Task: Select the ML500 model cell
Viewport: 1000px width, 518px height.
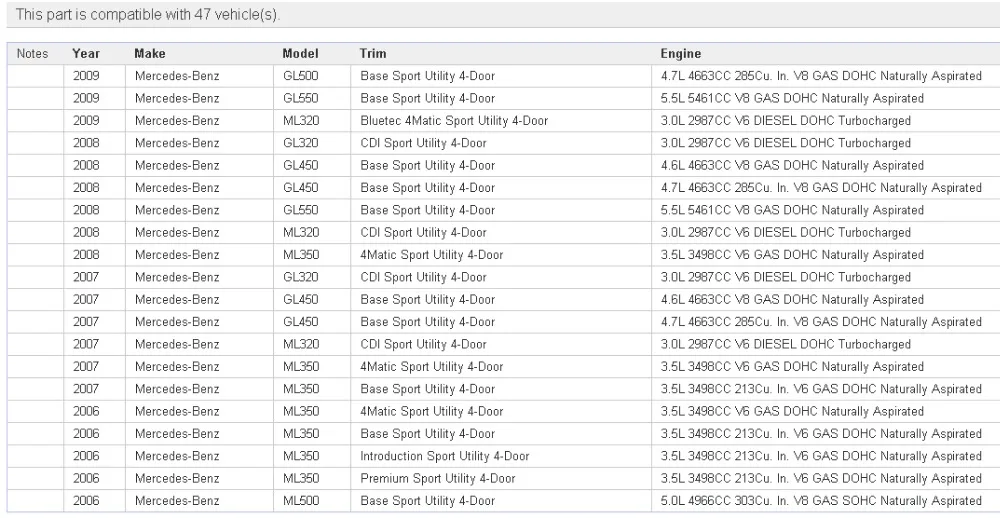Action: (x=301, y=500)
